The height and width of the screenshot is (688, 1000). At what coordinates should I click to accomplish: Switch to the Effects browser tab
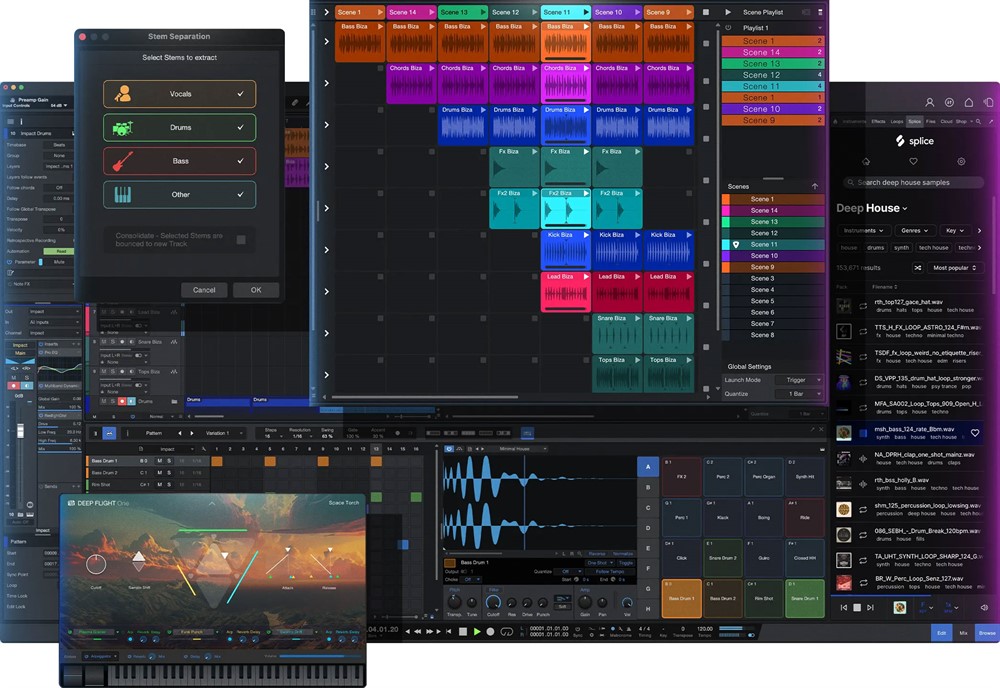pos(878,121)
